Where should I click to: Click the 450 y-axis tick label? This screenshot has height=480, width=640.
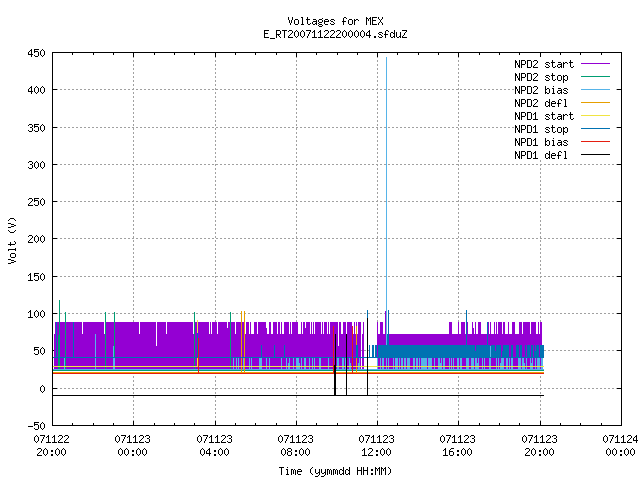tap(36, 53)
